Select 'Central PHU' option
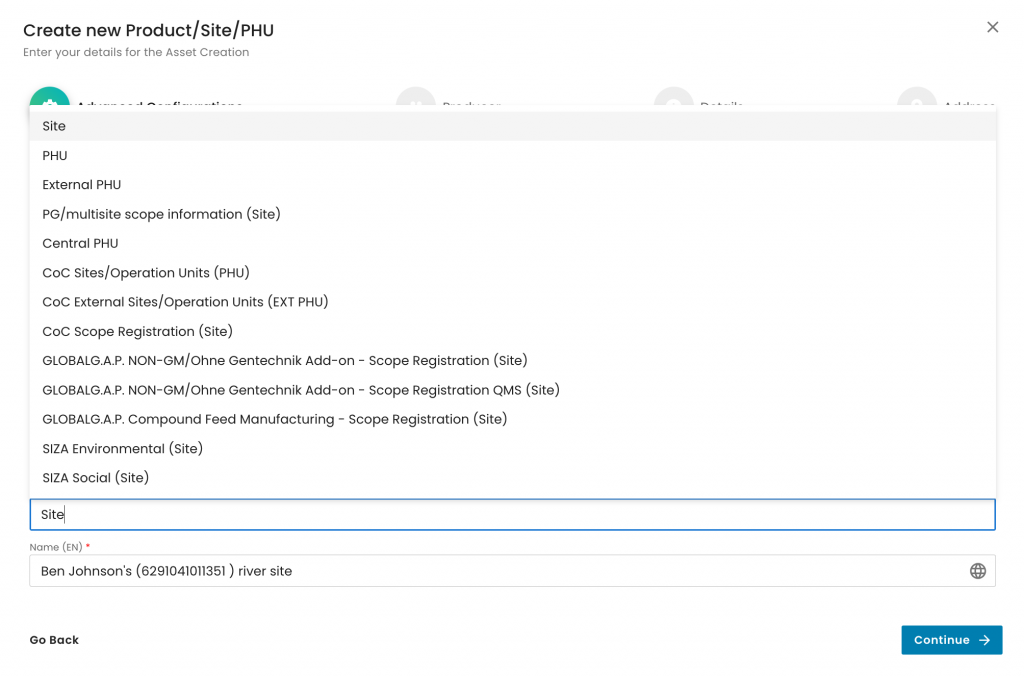 (80, 243)
